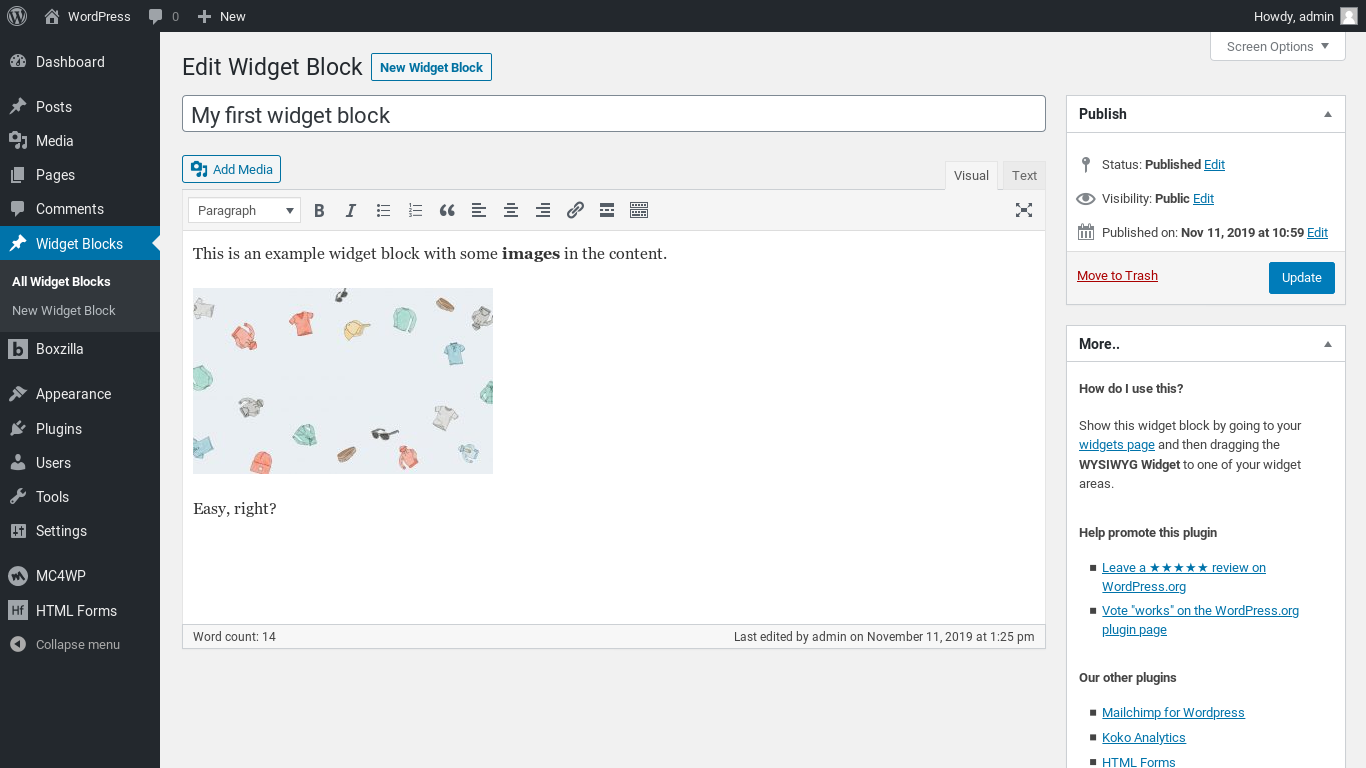Open the Screen Options dropdown
Screen dimensions: 1366x768
click(1278, 46)
